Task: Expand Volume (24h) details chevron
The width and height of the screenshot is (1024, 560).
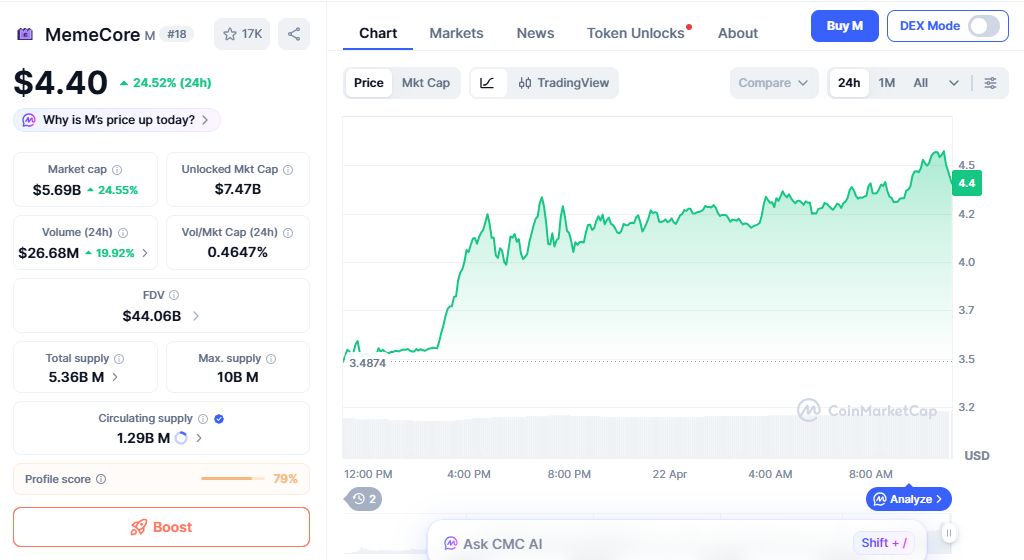Action: pos(145,253)
